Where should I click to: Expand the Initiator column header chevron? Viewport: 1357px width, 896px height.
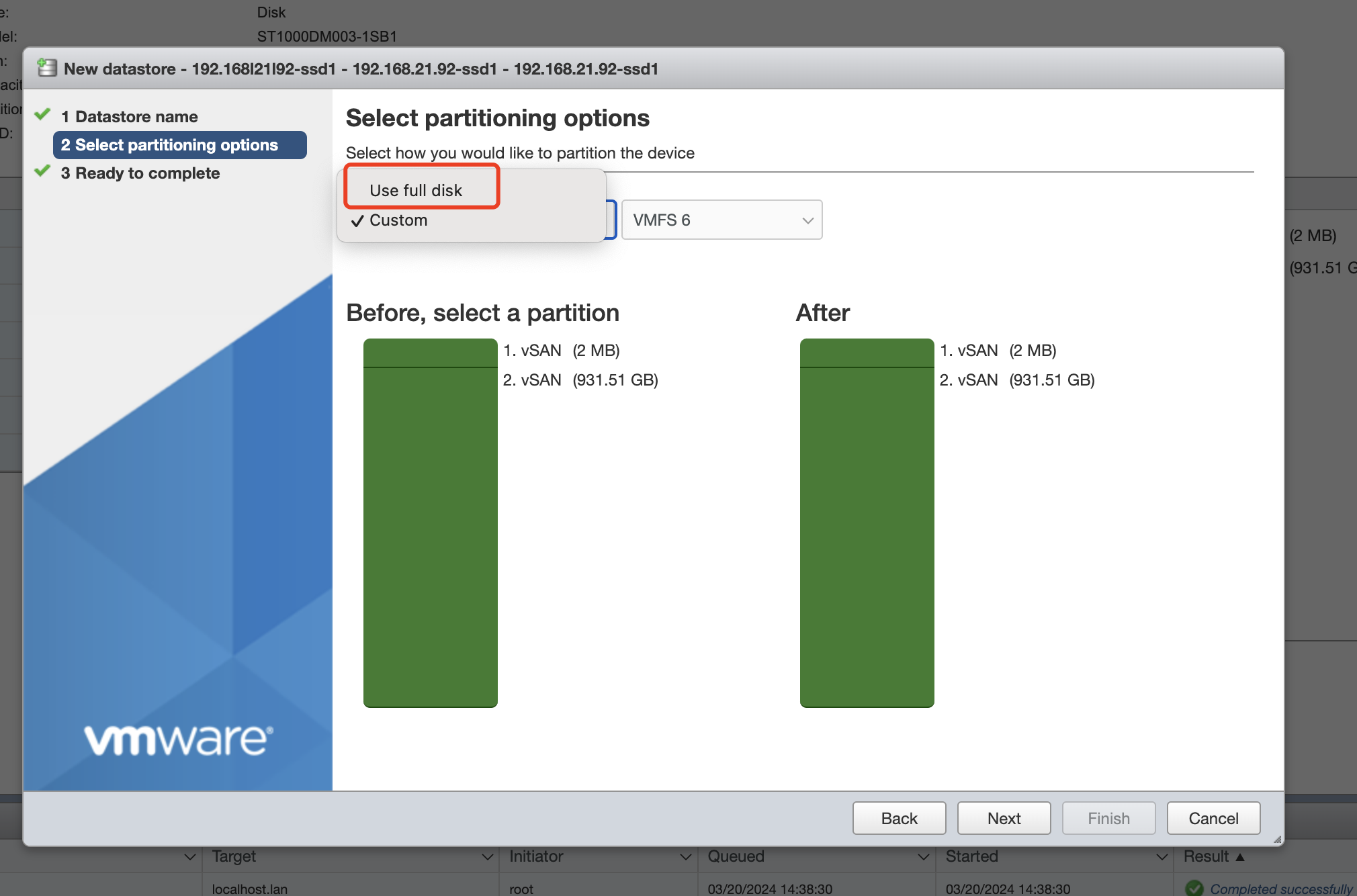click(685, 856)
